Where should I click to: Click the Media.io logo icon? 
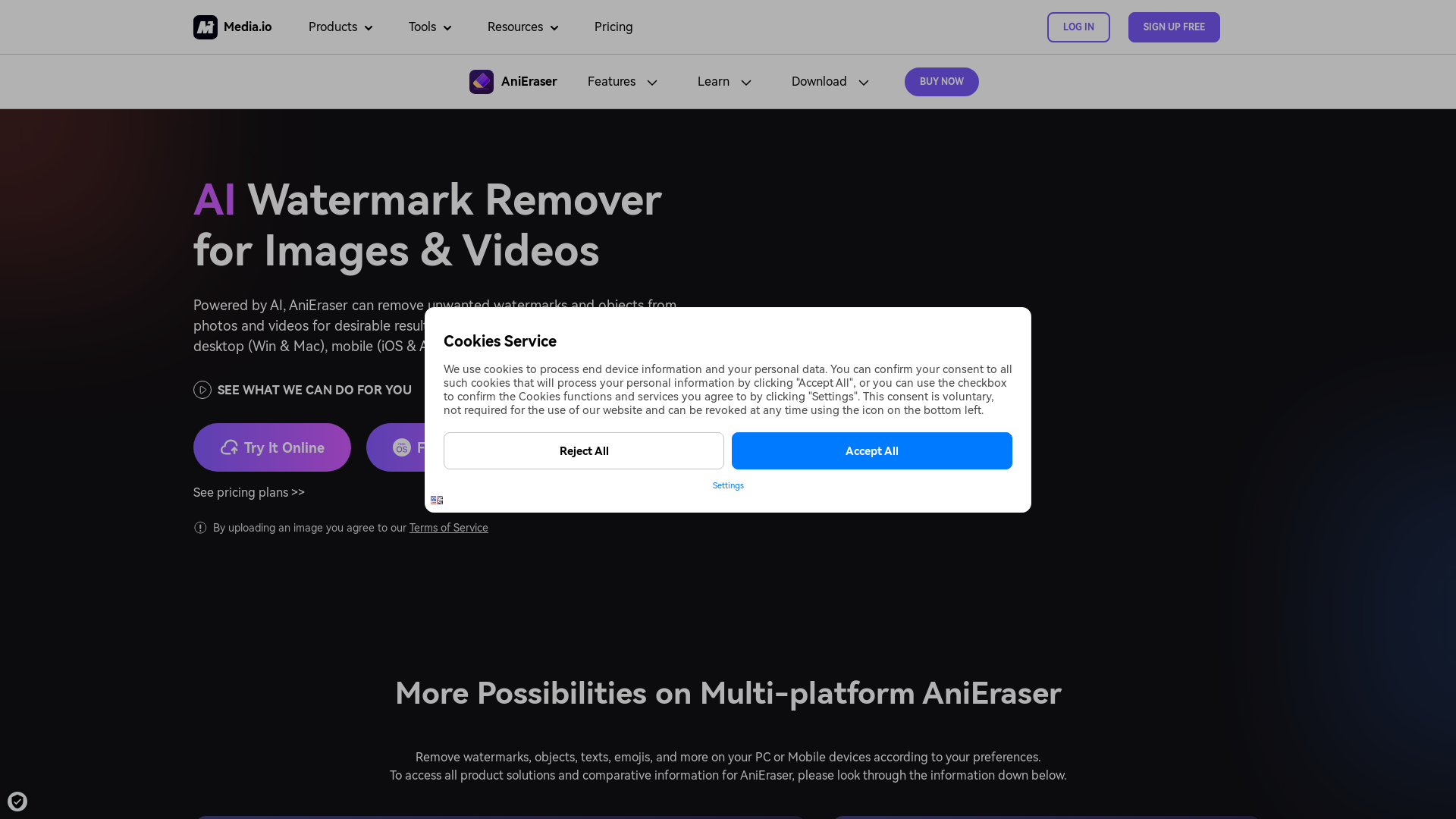204,27
